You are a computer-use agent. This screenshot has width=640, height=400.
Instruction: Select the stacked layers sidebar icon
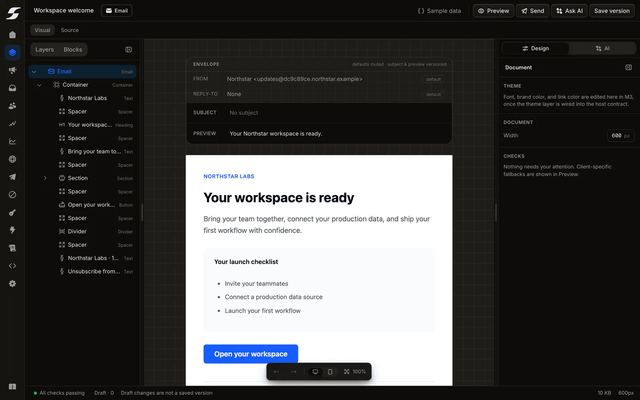[x=13, y=52]
